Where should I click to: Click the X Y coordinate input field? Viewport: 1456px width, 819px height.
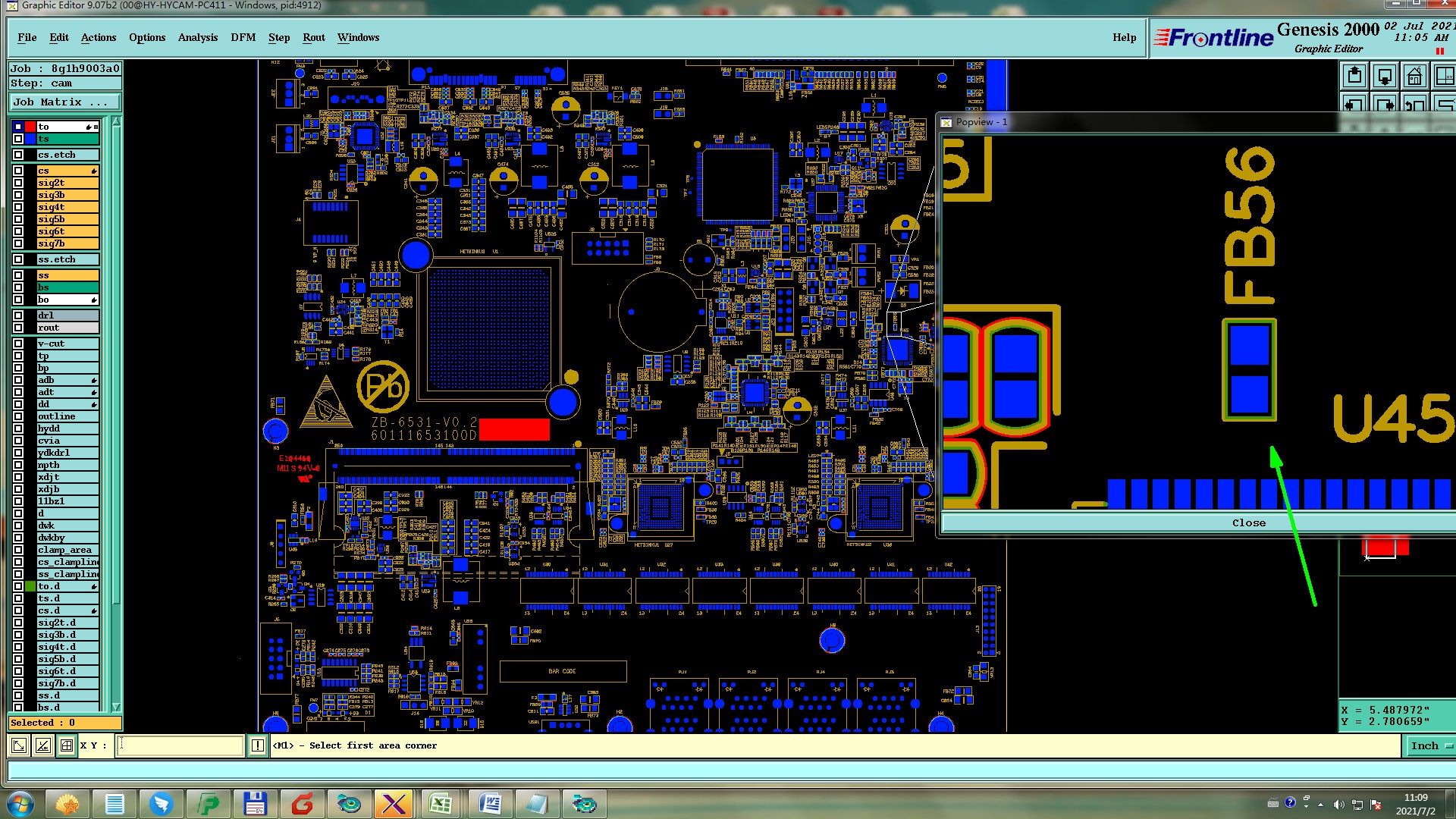[x=180, y=745]
